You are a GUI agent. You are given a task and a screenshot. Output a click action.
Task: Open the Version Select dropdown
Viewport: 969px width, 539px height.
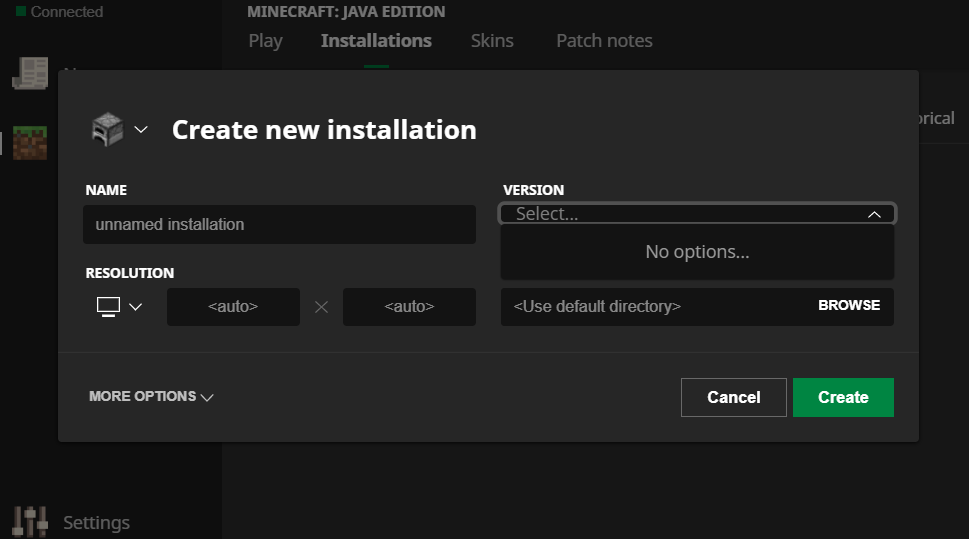click(x=697, y=214)
